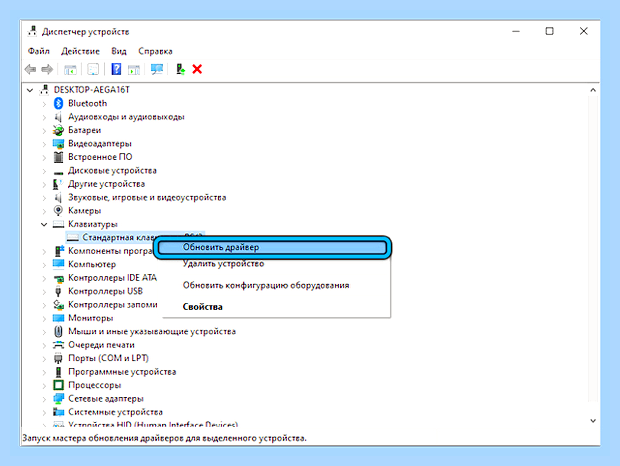Expand the Аудиовходы и аудиовыходы category

tap(44, 117)
